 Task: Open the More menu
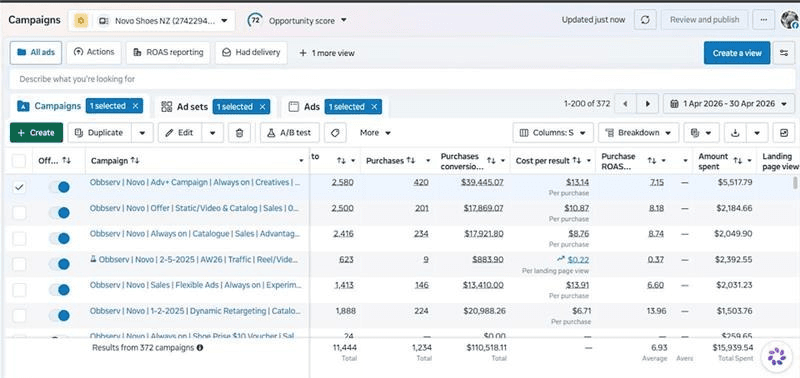(375, 133)
